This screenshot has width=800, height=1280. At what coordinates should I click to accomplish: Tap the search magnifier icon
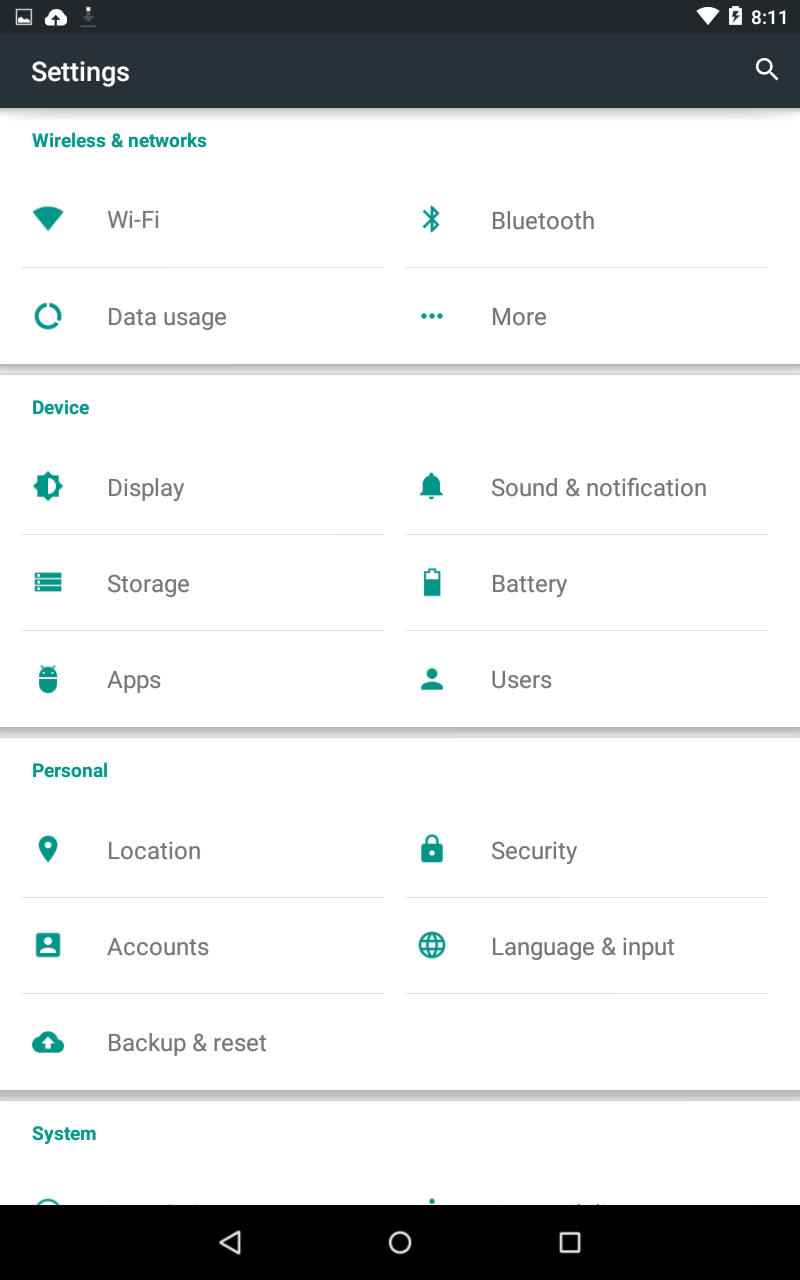click(767, 69)
